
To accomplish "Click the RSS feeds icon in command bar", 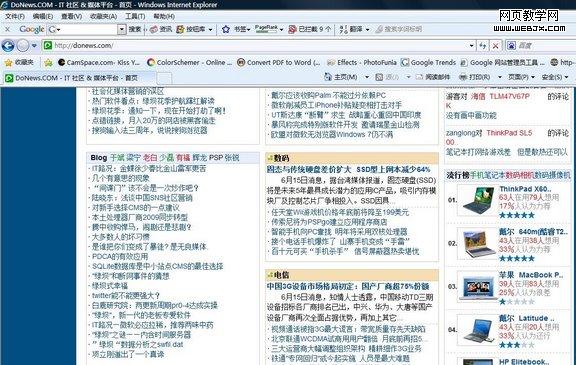I will coord(379,77).
